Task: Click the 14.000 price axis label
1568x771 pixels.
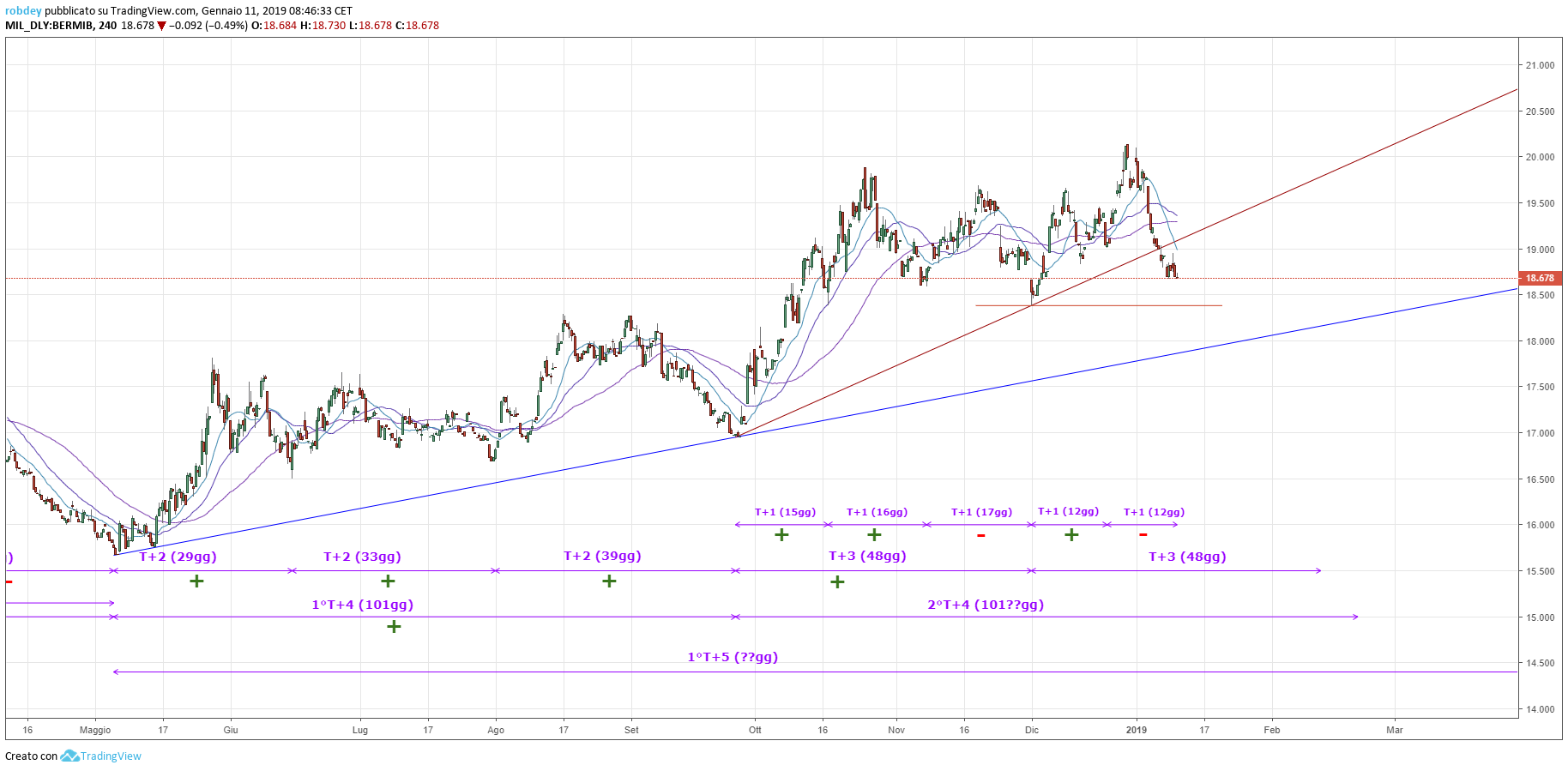Action: coord(1540,709)
